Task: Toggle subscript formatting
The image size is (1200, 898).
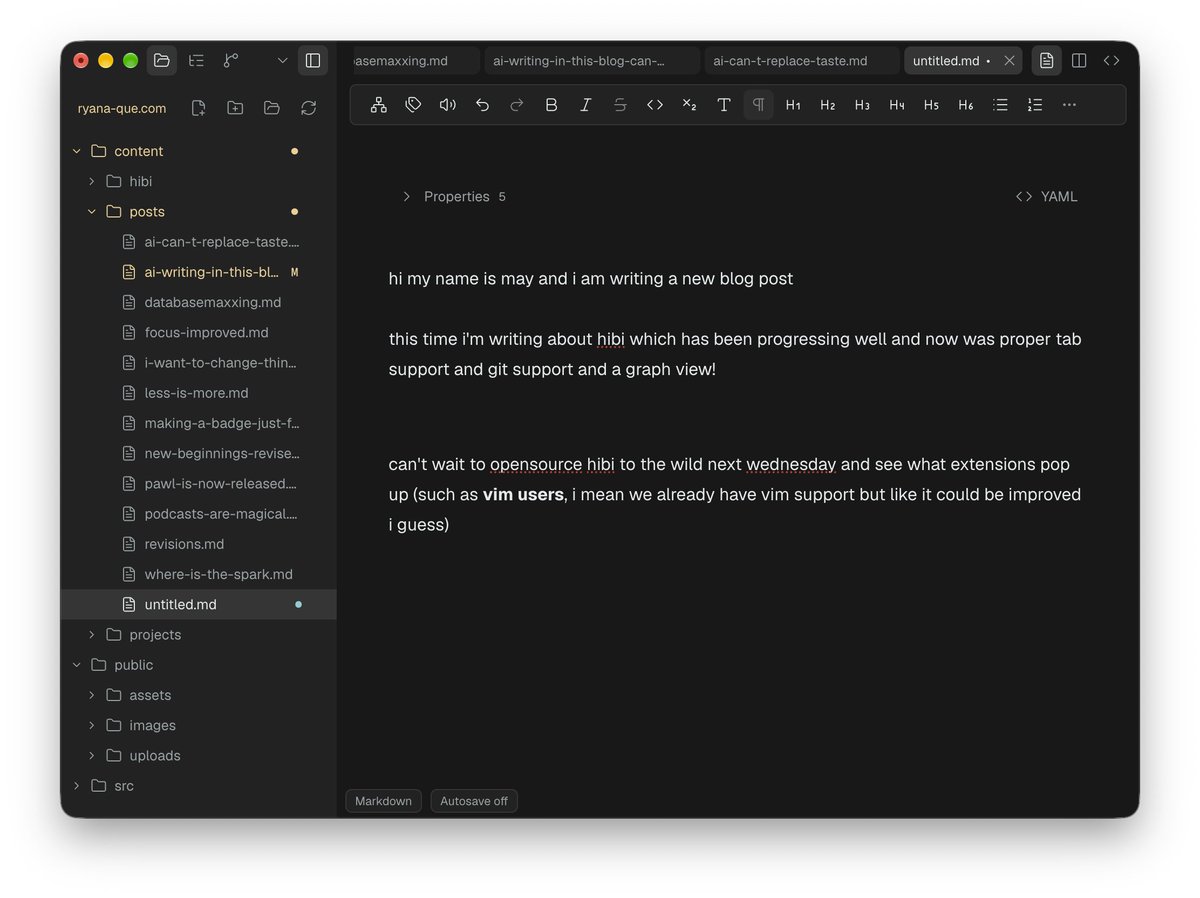Action: [689, 105]
